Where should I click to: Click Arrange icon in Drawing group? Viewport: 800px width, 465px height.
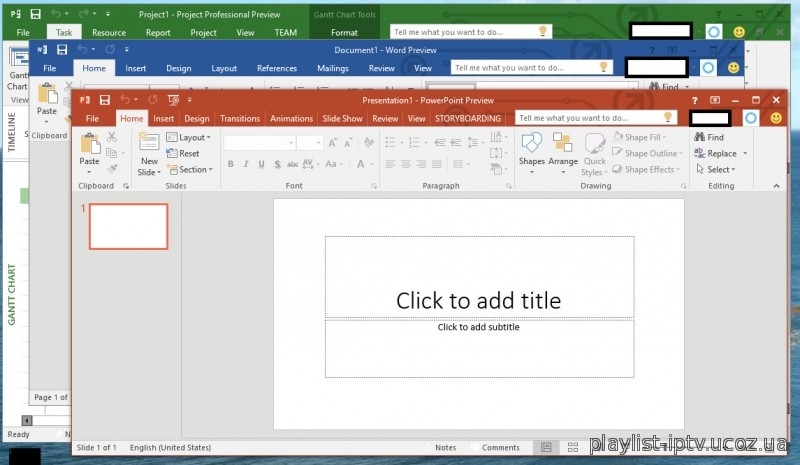[x=562, y=143]
